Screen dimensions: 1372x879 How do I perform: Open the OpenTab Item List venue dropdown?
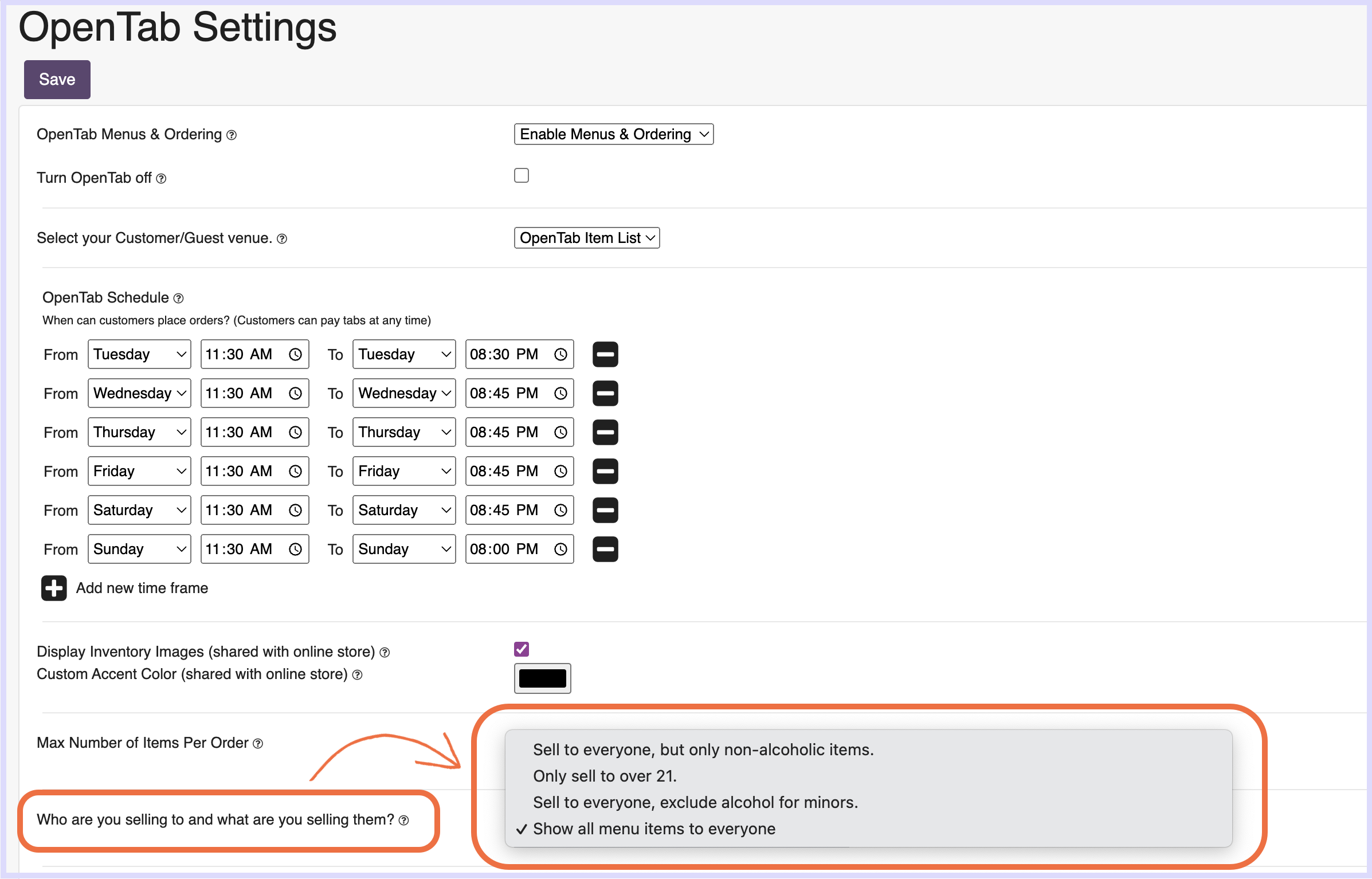pos(586,238)
